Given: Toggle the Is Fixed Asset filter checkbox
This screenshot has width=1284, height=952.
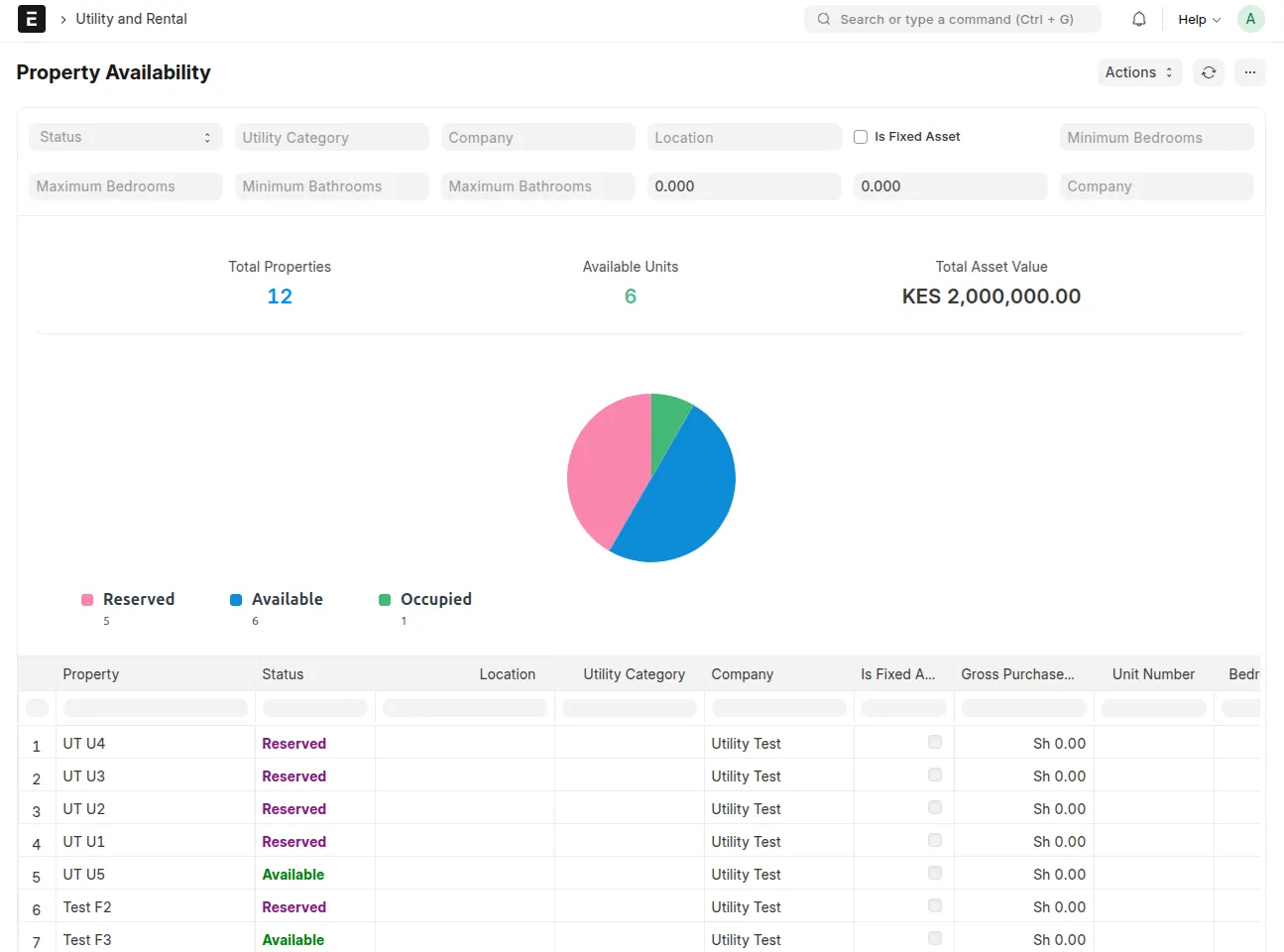Looking at the screenshot, I should pos(861,137).
